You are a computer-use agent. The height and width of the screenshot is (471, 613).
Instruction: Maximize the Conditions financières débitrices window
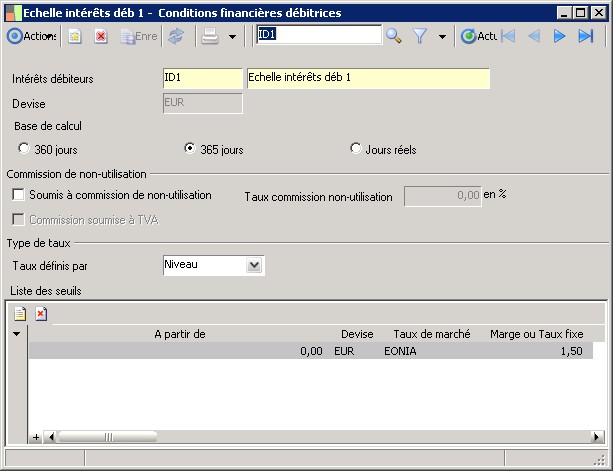pos(581,13)
